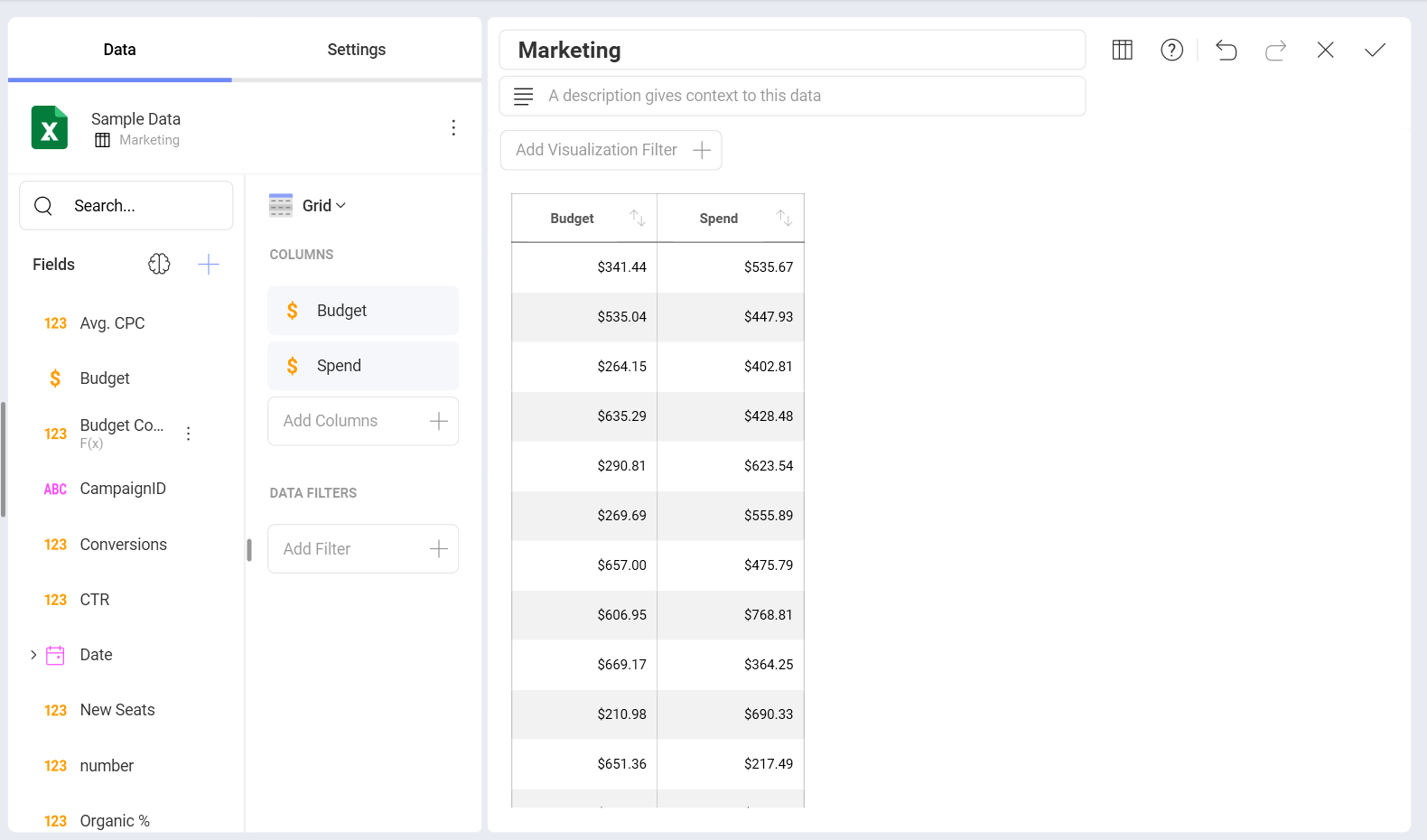
Task: Click the $217.49 spend cell
Action: [731, 764]
